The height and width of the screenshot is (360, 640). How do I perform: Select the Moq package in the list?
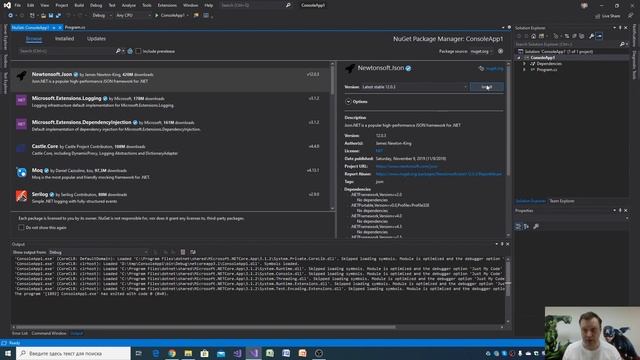pos(171,174)
